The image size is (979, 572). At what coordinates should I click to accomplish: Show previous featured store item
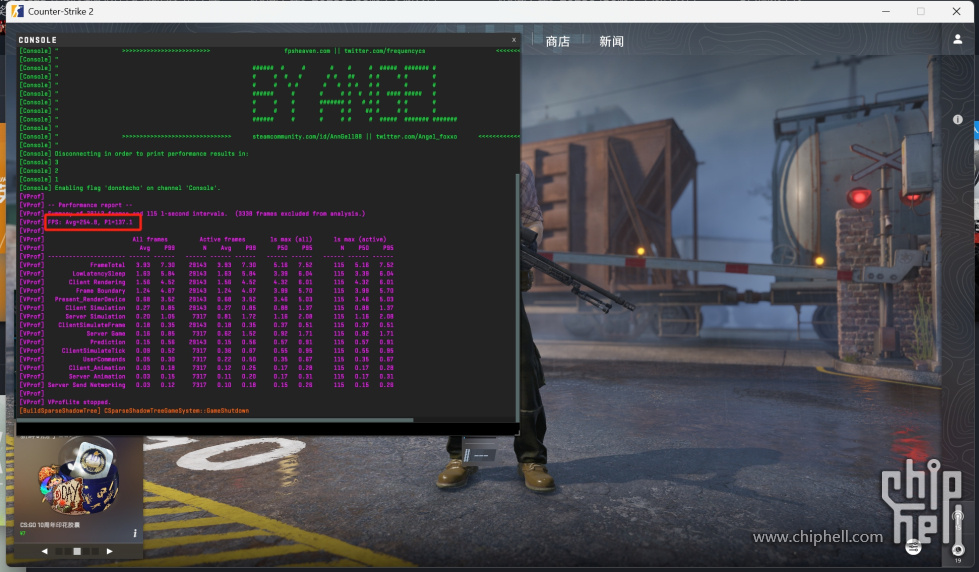pos(44,551)
